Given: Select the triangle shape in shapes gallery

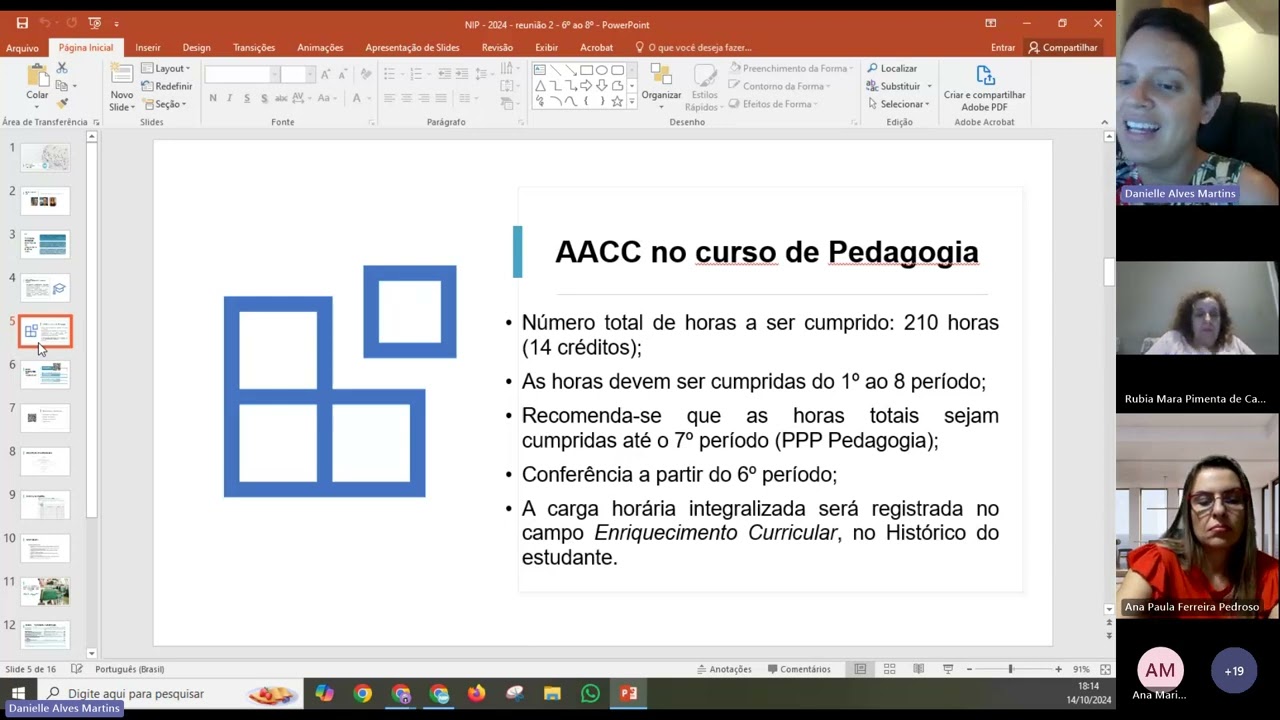Looking at the screenshot, I should coord(540,85).
